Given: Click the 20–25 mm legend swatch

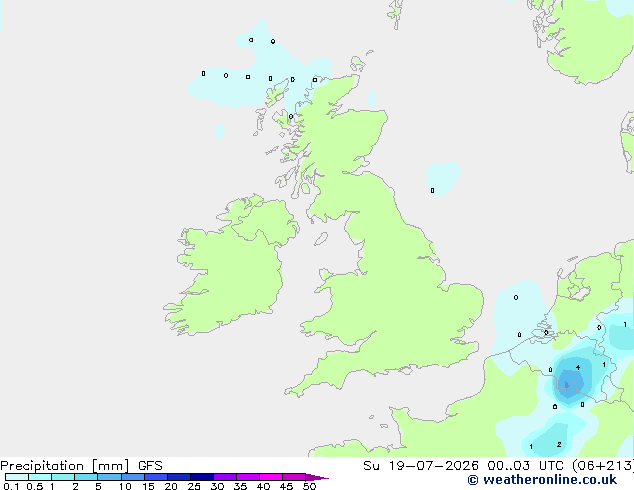Looking at the screenshot, I should pos(179,477).
